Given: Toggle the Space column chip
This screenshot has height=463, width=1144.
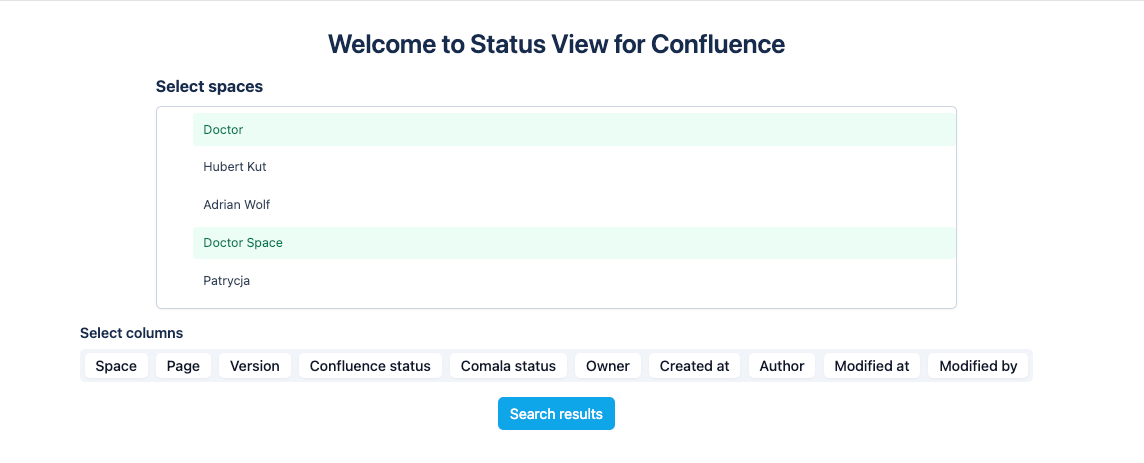Looking at the screenshot, I should click(x=116, y=366).
